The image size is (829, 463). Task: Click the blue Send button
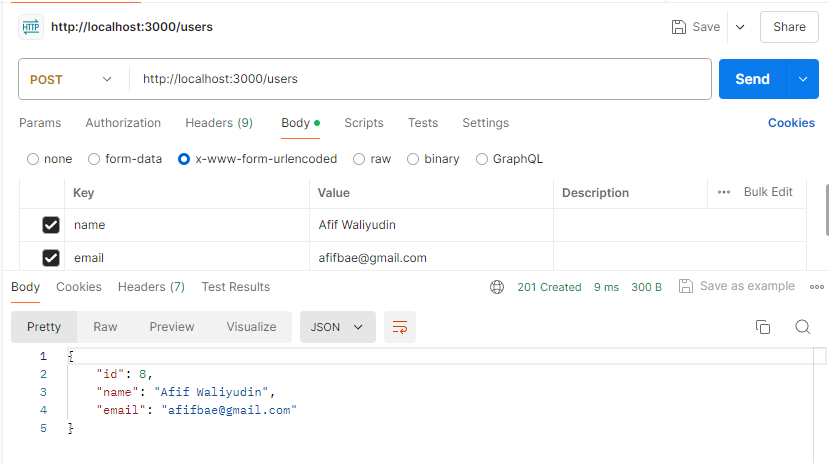pos(752,79)
